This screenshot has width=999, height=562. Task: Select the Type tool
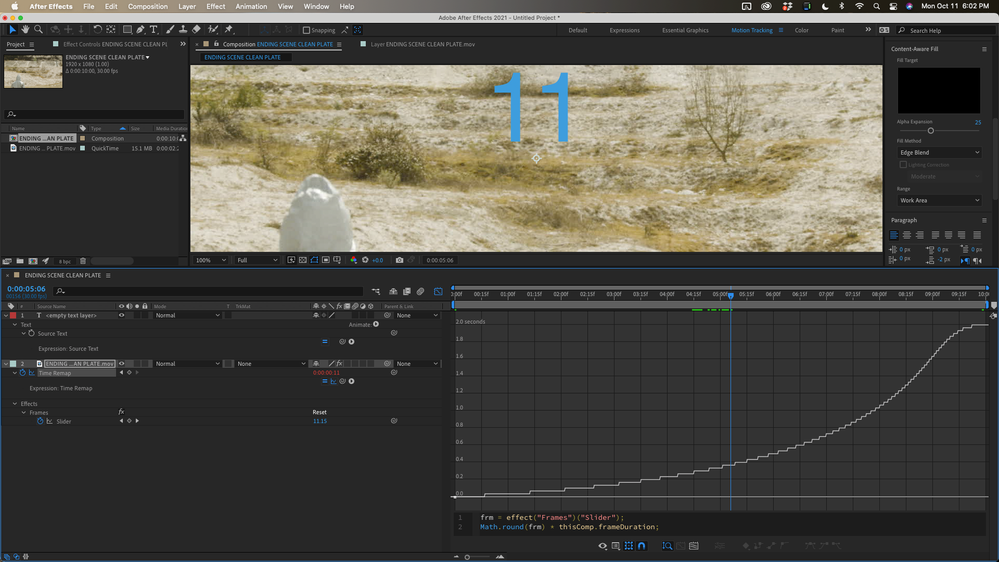(154, 30)
